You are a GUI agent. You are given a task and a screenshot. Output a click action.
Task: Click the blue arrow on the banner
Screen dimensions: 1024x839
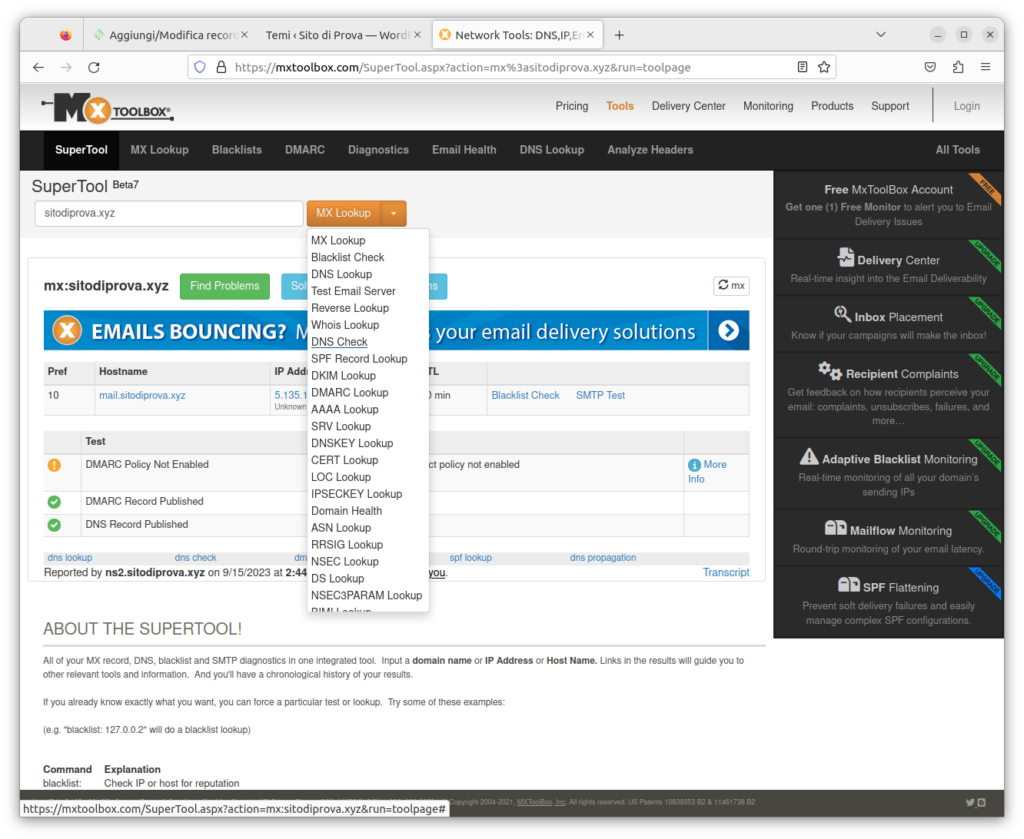728,331
